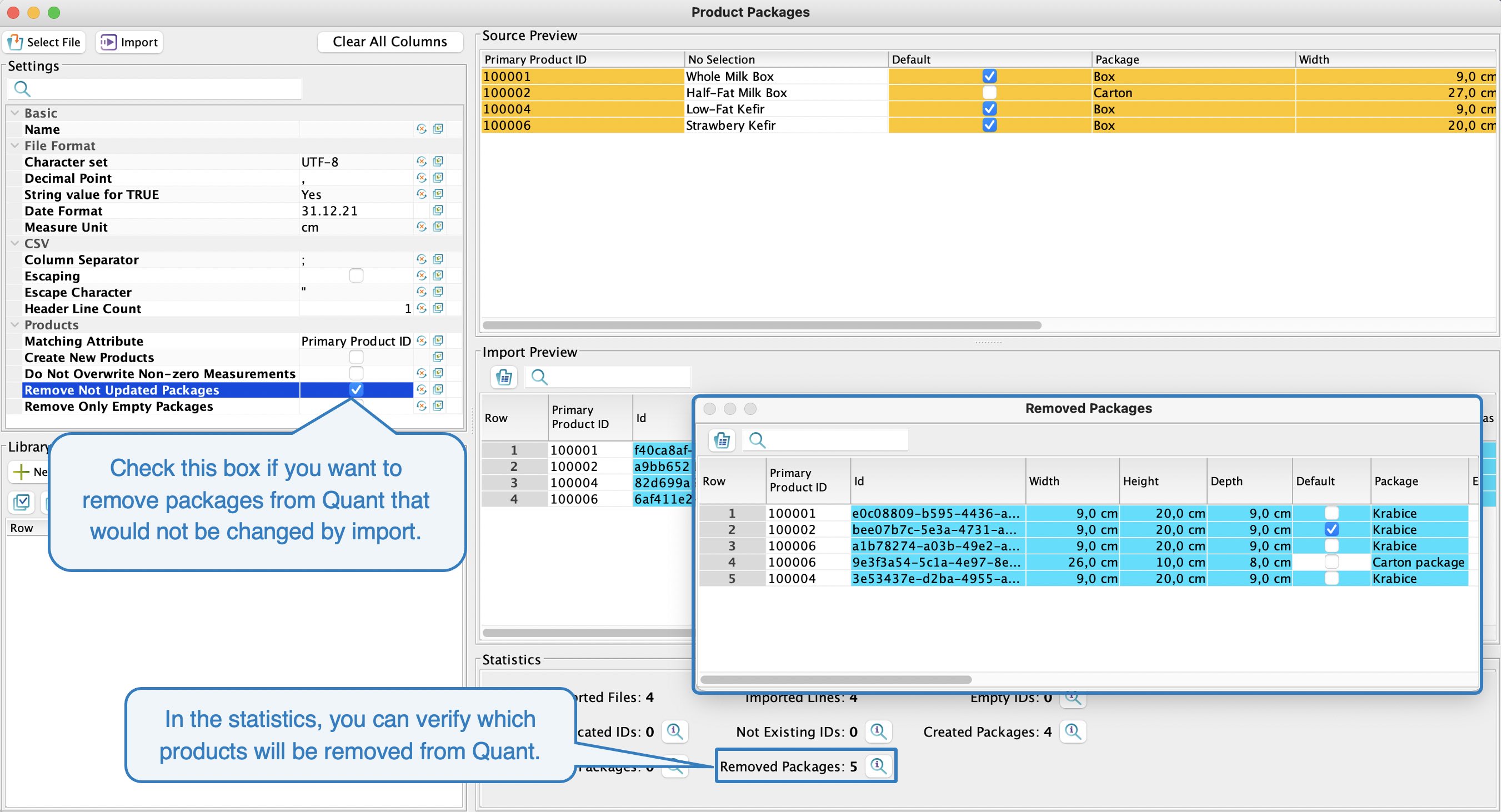Toggle Default checkbox for Whole Milk Box
Screen dimensions: 1502x812
pyautogui.click(x=989, y=76)
